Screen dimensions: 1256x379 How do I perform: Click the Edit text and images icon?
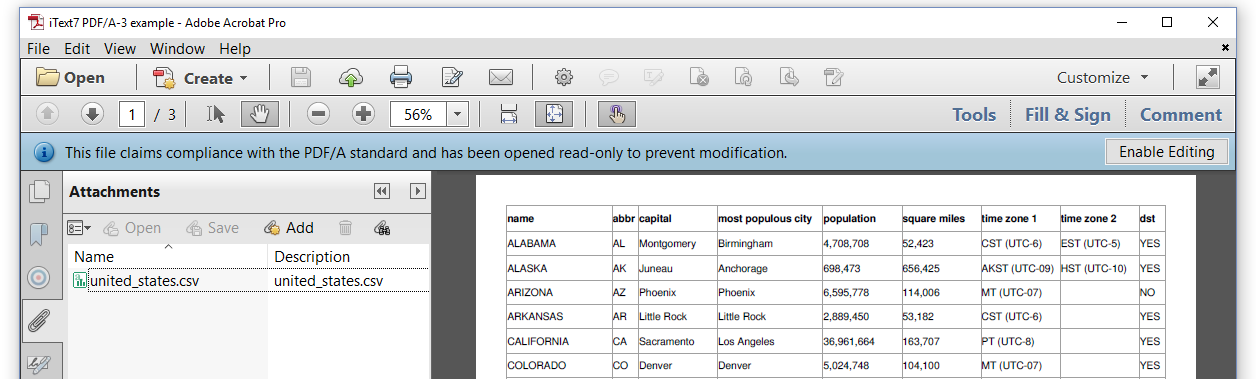[451, 77]
